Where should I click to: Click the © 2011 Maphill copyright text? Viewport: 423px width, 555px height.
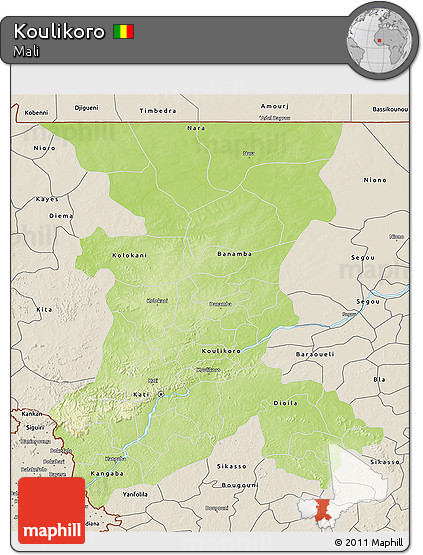point(368,542)
